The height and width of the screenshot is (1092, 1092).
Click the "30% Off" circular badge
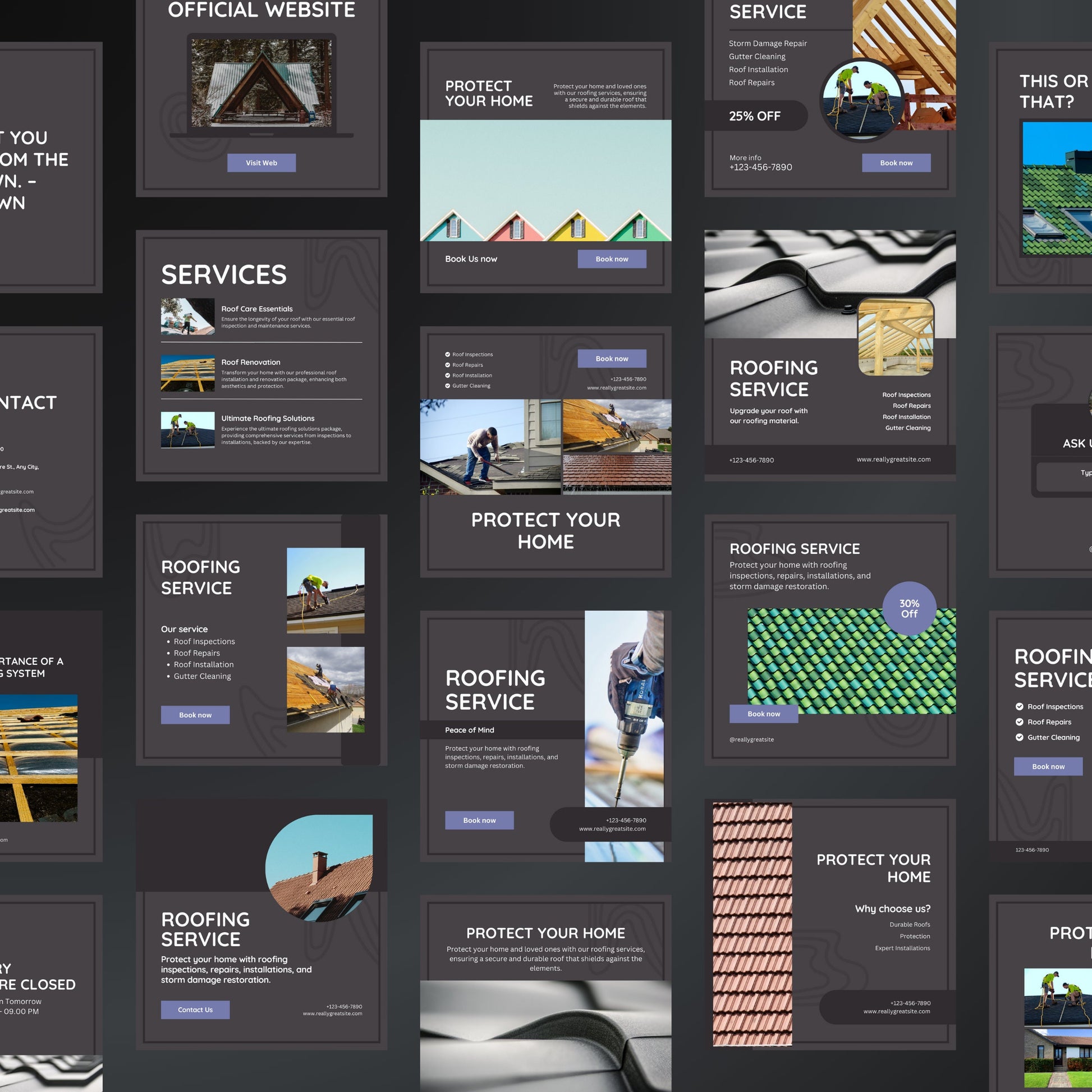coord(909,609)
